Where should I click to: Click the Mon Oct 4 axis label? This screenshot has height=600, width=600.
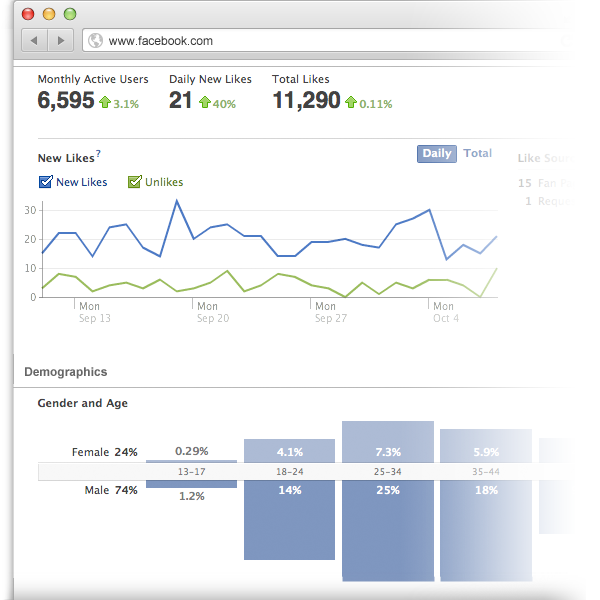pos(446,312)
